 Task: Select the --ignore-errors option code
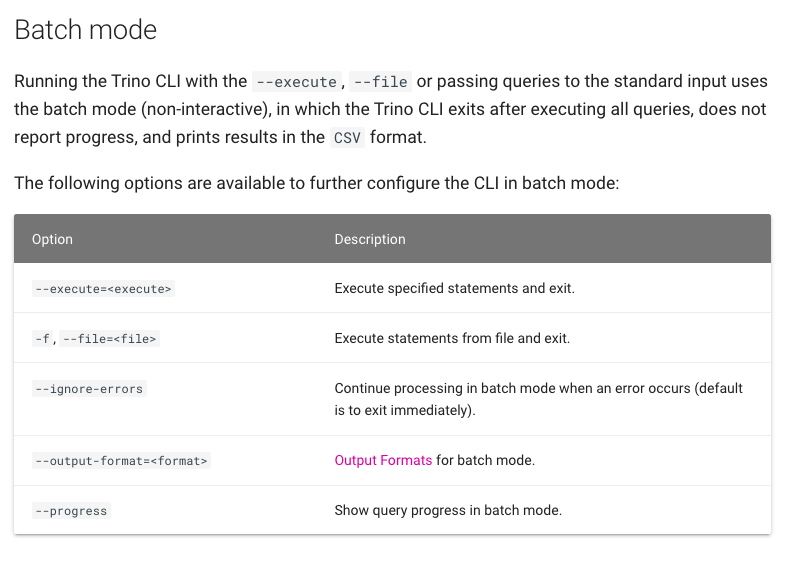89,389
